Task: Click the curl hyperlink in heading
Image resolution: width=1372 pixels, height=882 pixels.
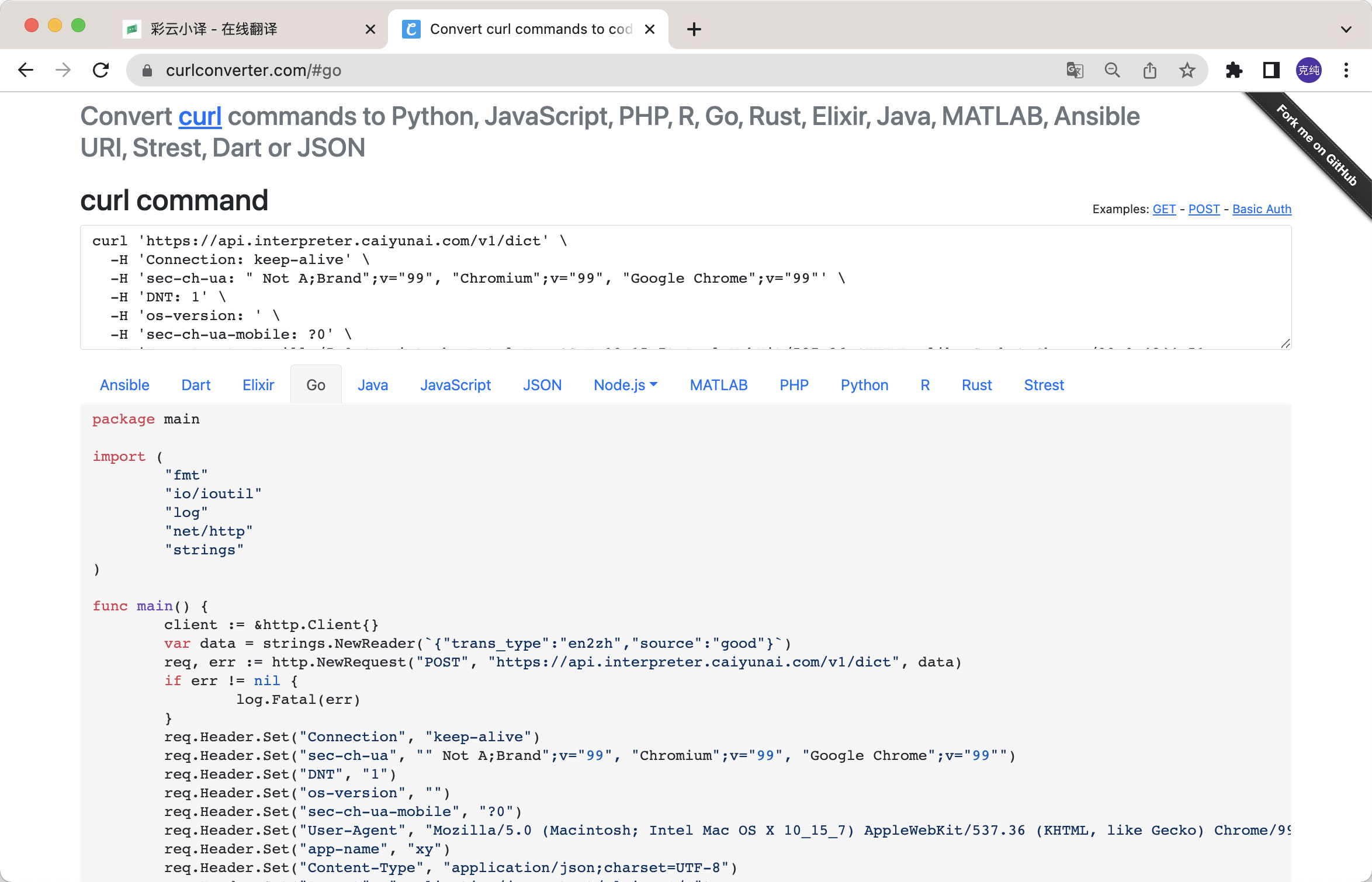Action: click(x=200, y=116)
